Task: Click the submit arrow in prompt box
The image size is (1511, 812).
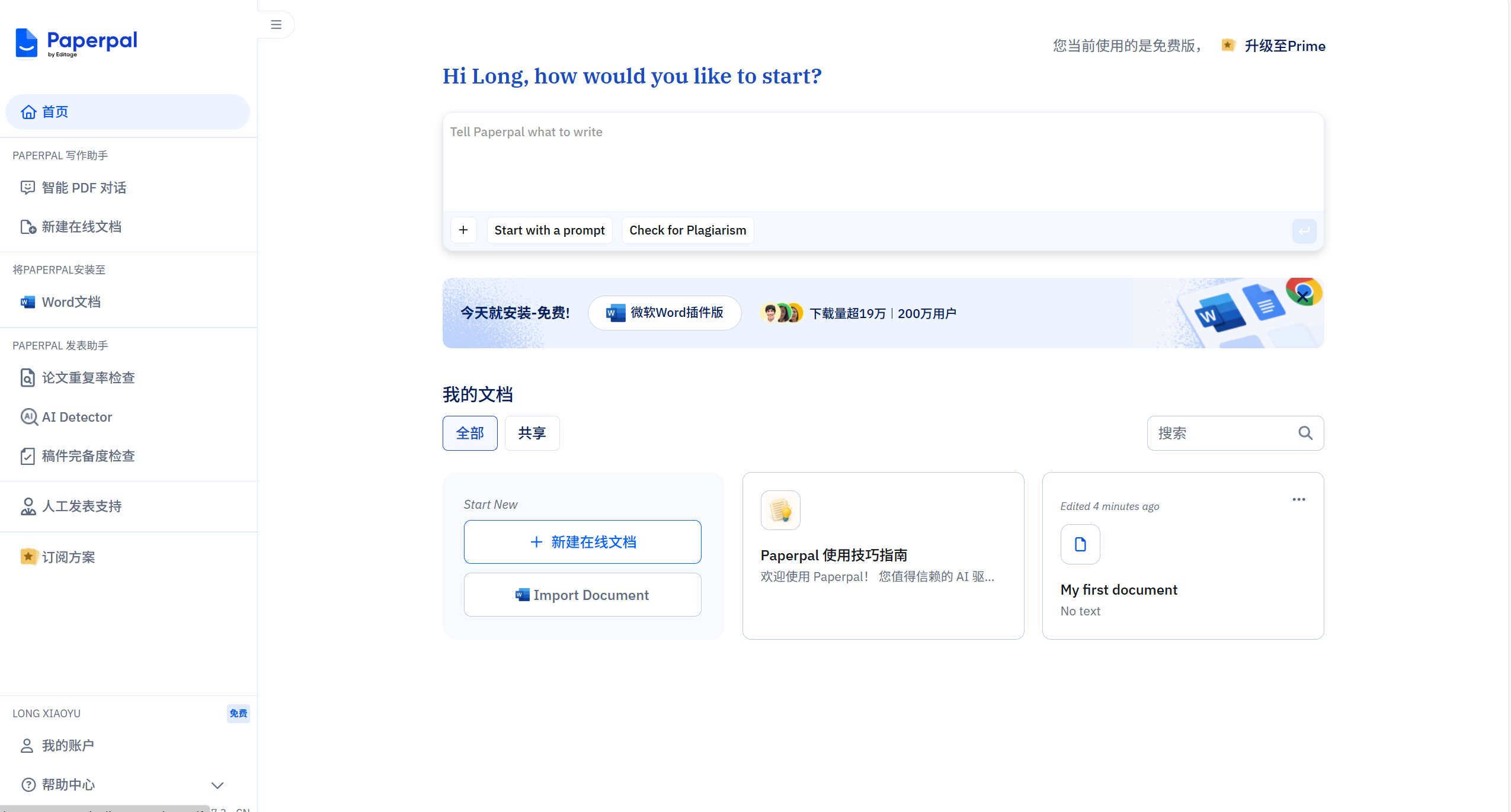Action: coord(1304,231)
